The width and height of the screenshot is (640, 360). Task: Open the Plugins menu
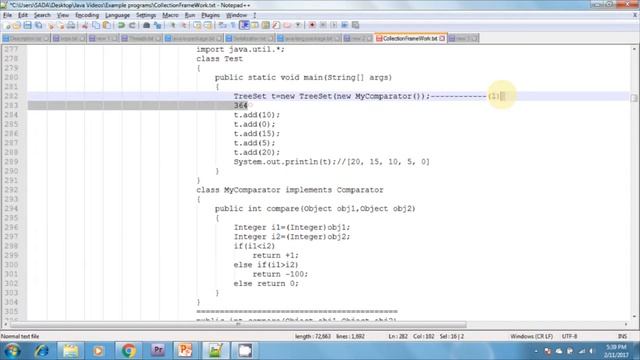[211, 15]
